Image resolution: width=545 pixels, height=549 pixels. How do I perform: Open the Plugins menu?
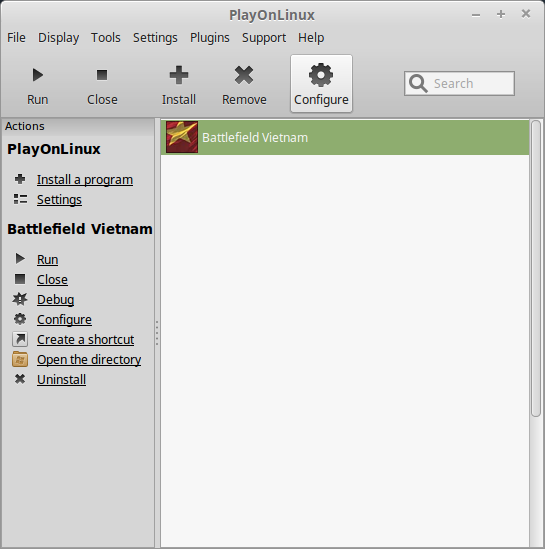(x=210, y=37)
